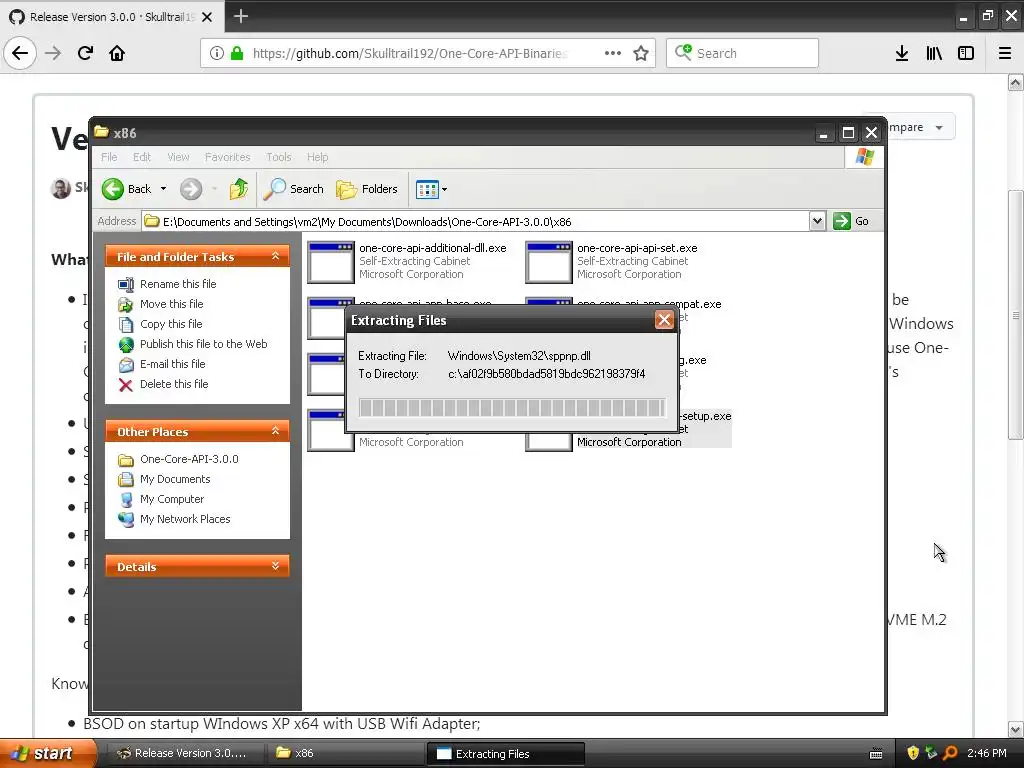Open Firefox library icon

tap(934, 53)
